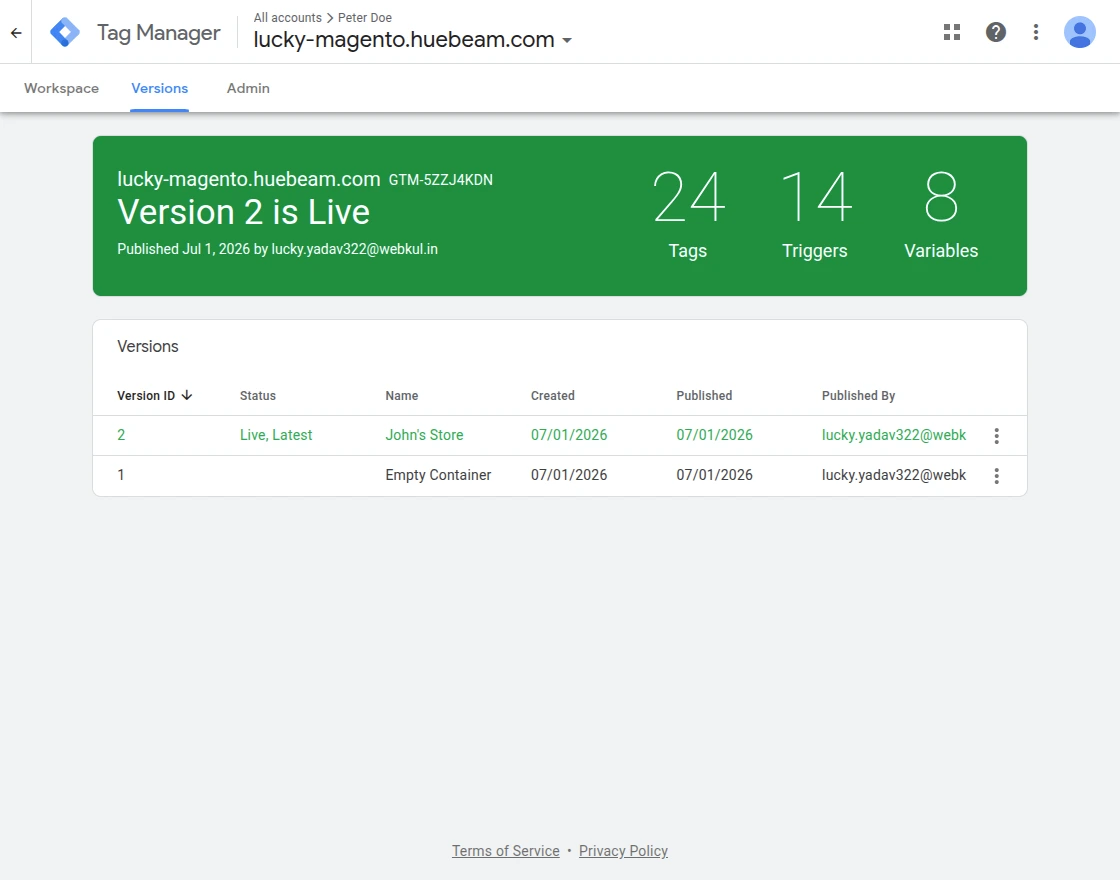Screen dimensions: 1120x880
Task: Click the Version 2 is Live heading
Action: point(244,212)
